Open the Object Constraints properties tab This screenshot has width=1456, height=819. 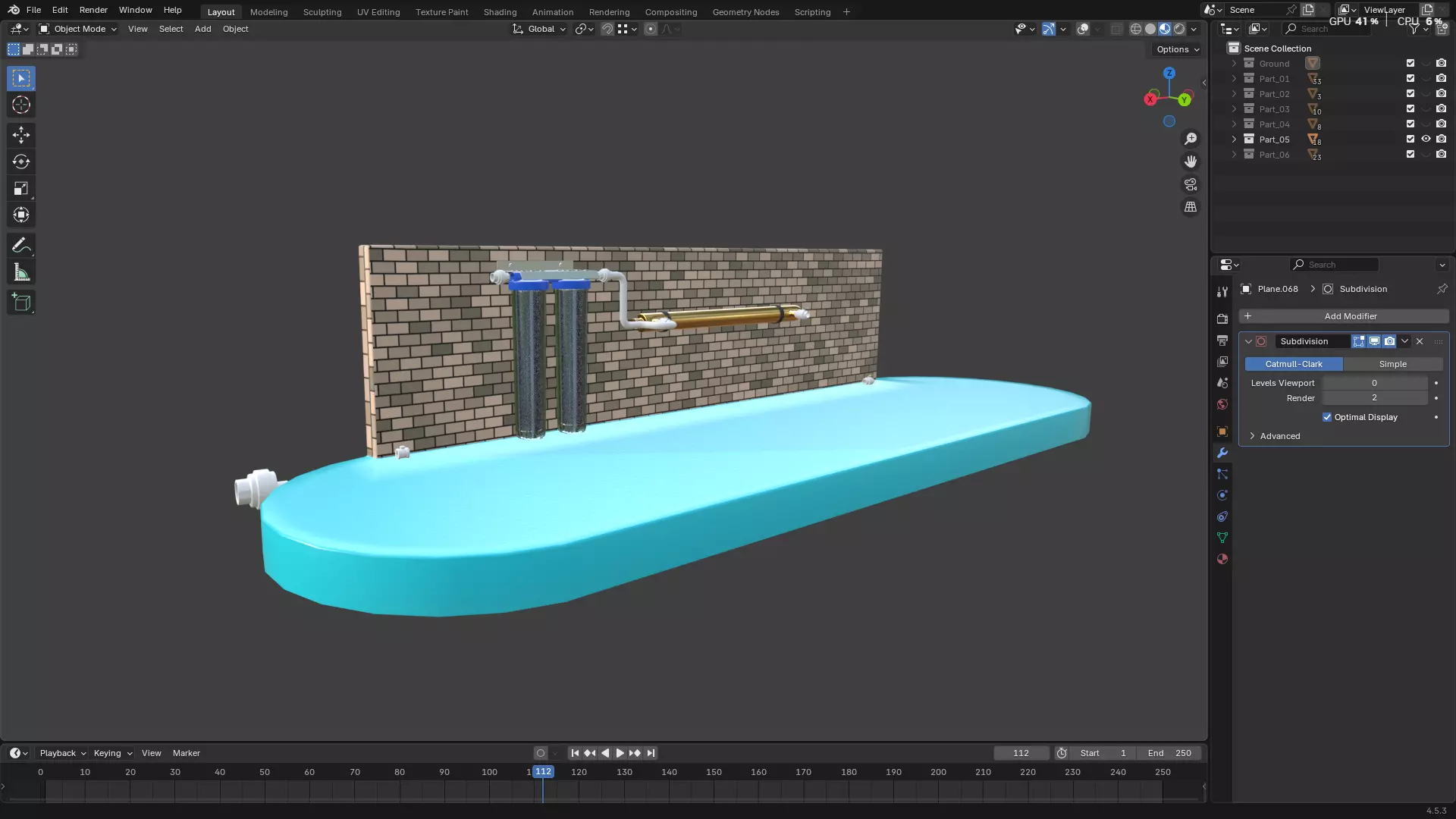[x=1222, y=516]
